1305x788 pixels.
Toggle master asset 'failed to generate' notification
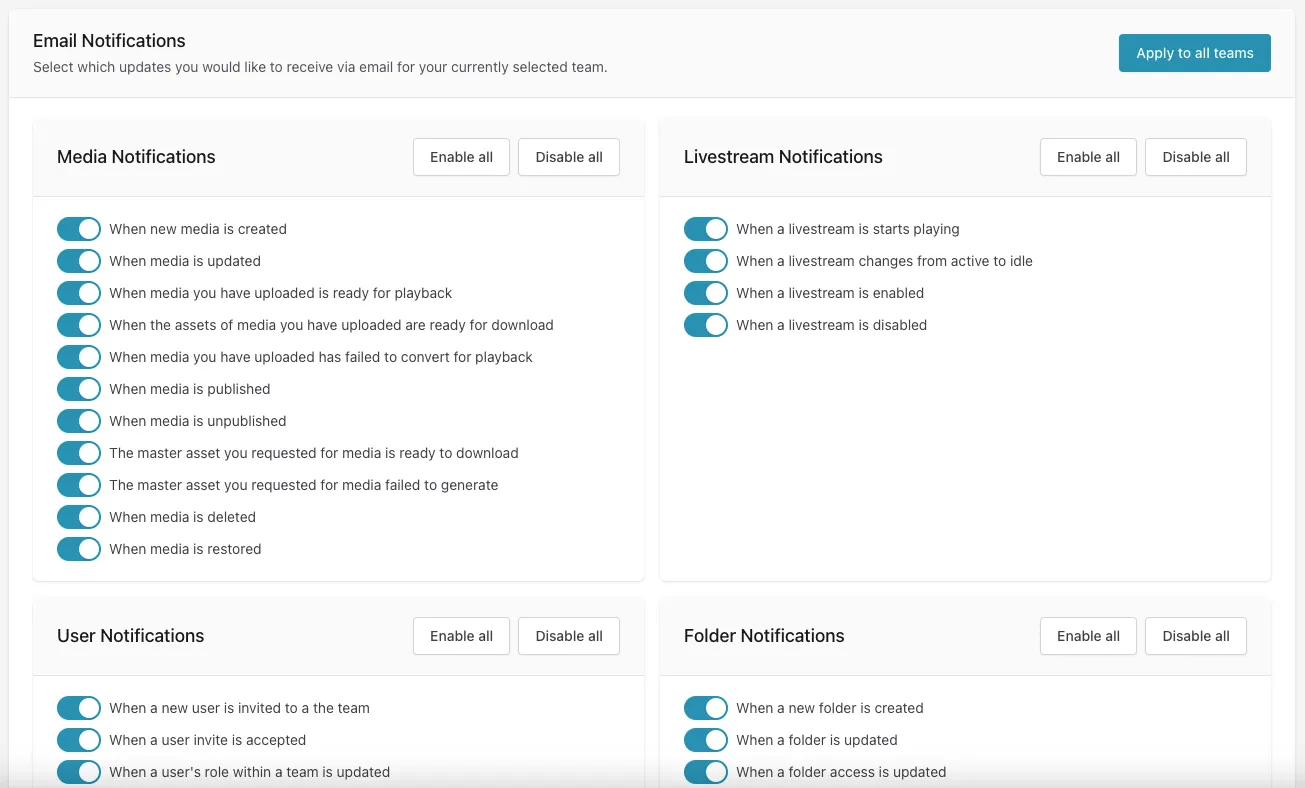pos(79,485)
